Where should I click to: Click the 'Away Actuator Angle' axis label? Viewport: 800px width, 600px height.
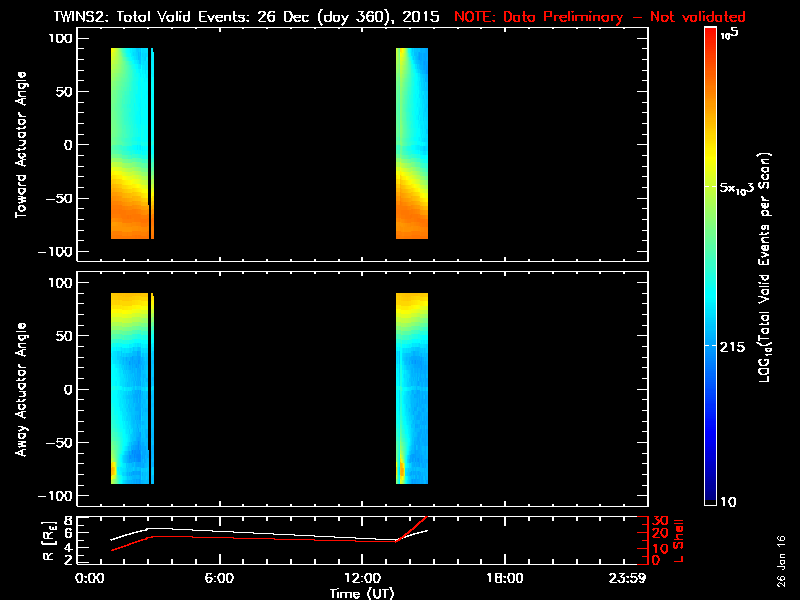point(19,389)
